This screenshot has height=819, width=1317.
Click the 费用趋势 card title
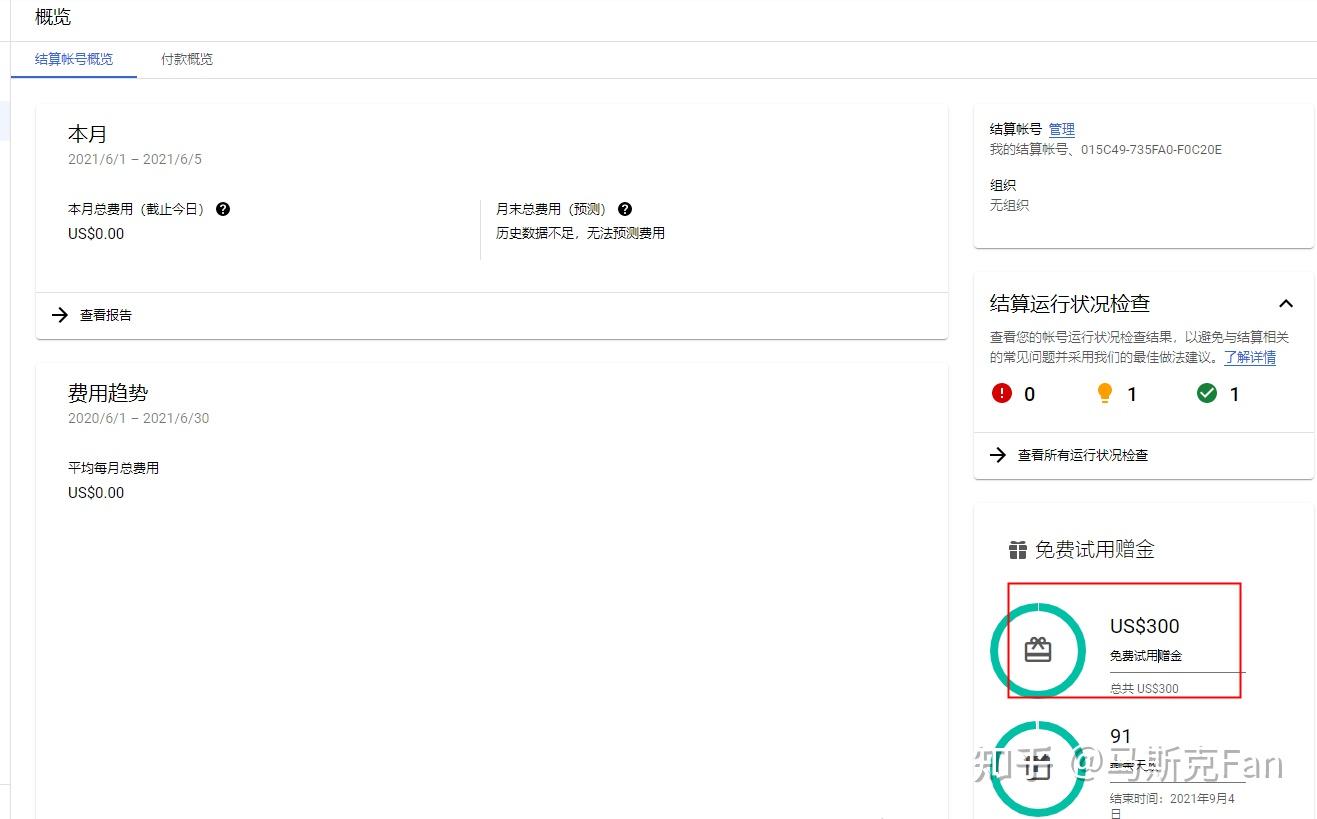click(108, 393)
